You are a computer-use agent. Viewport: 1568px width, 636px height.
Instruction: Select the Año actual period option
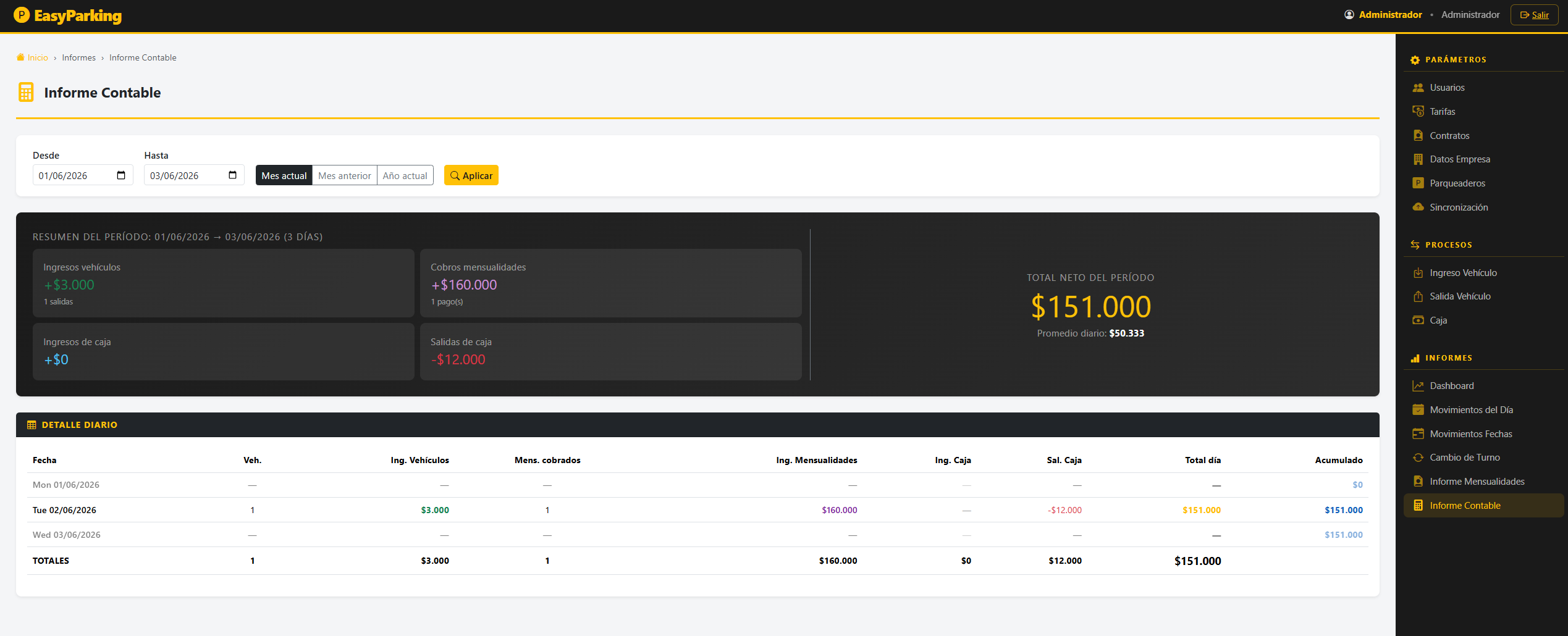tap(405, 175)
